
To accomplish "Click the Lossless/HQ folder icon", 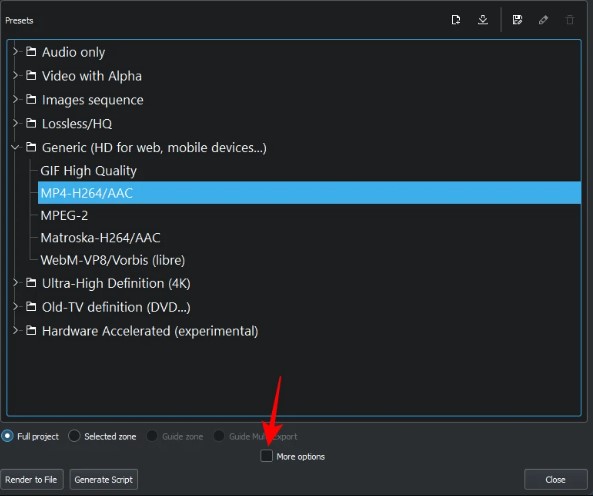I will [31, 123].
